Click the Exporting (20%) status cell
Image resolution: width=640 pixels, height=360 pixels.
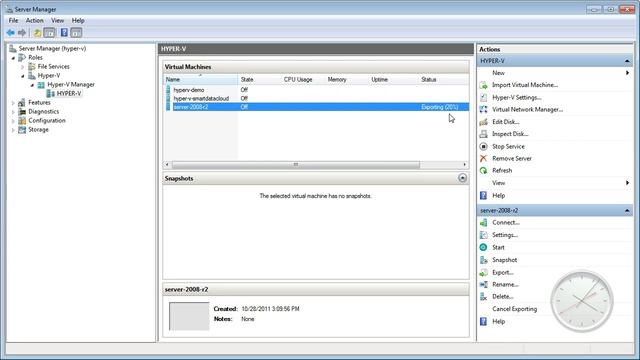point(440,107)
